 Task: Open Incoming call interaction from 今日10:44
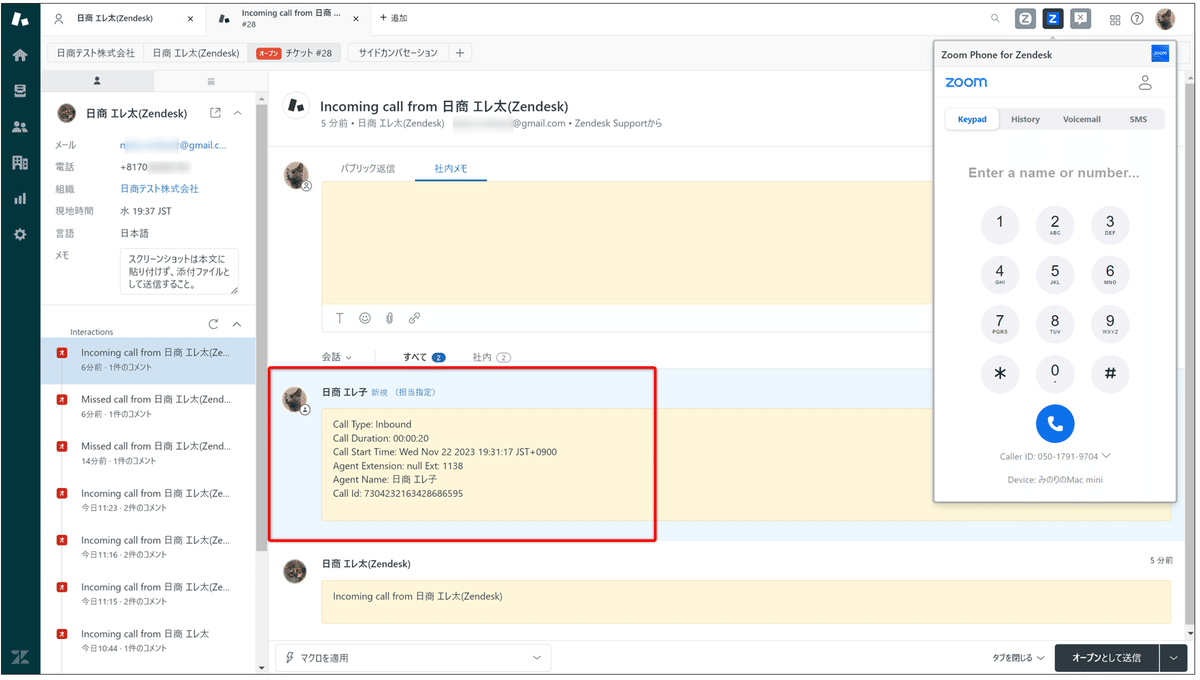(148, 640)
